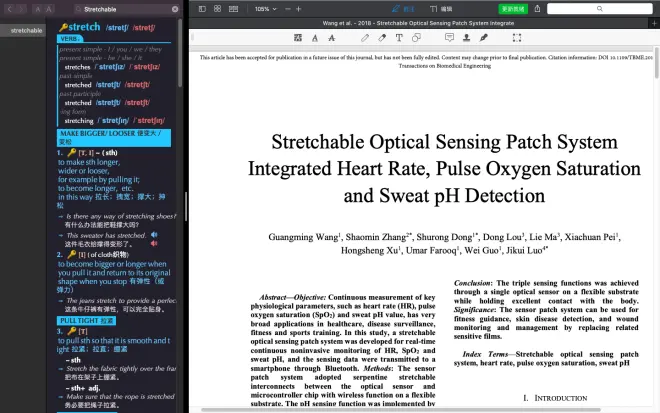The image size is (660, 413).
Task: Zoom out with the minus button
Action: [x=287, y=9]
